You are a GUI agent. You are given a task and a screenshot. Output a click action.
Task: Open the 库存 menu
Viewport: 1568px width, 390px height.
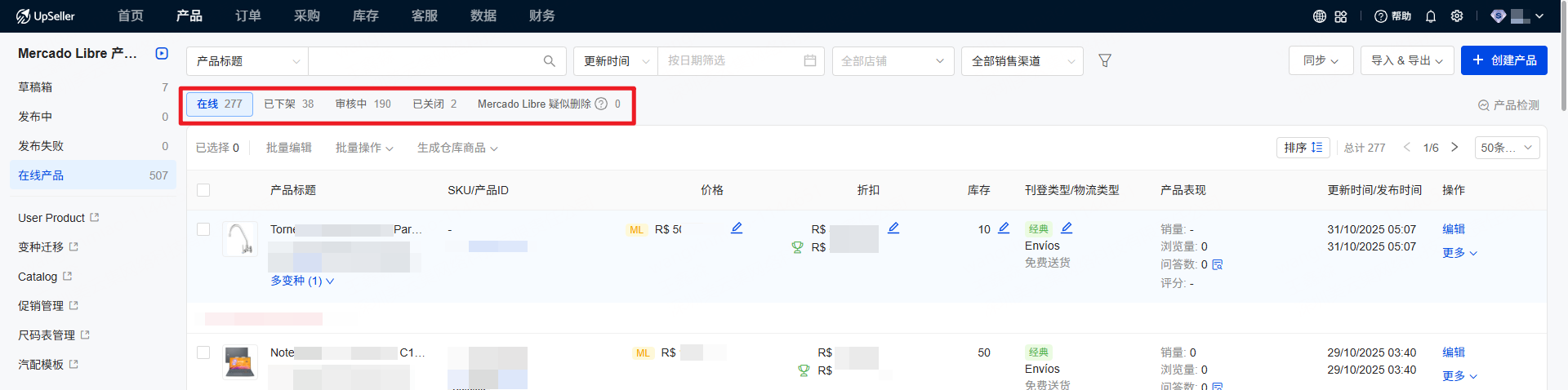coord(366,16)
